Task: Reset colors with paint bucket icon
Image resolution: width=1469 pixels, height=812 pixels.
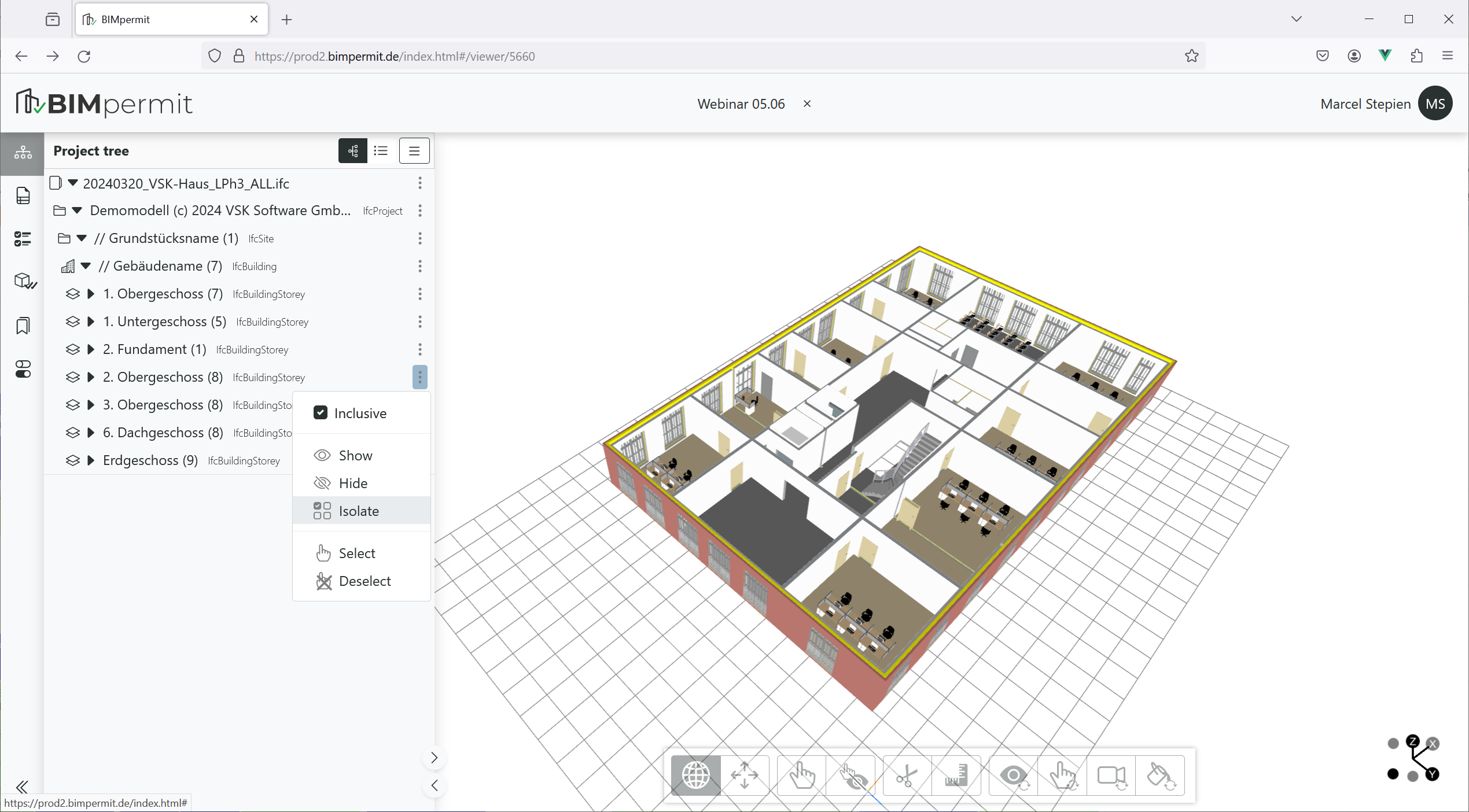Action: pyautogui.click(x=1160, y=776)
